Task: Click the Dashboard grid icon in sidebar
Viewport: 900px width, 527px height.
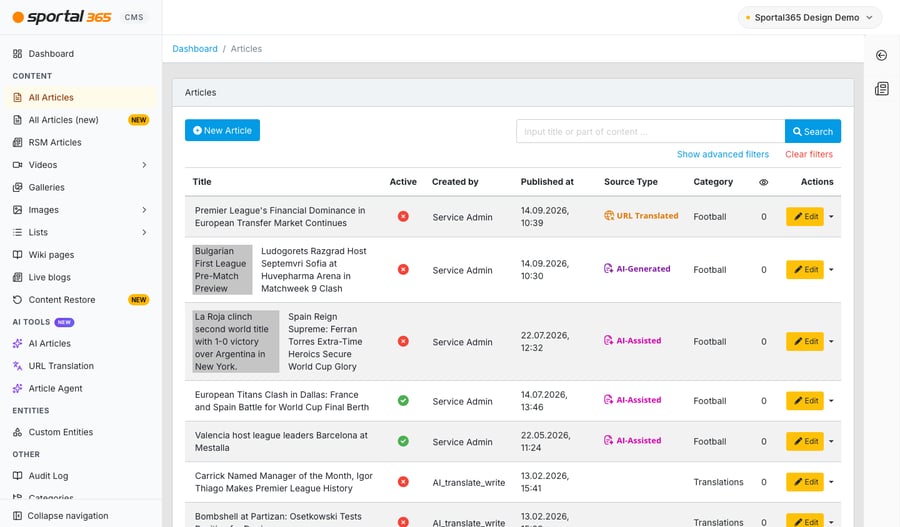Action: (x=17, y=53)
